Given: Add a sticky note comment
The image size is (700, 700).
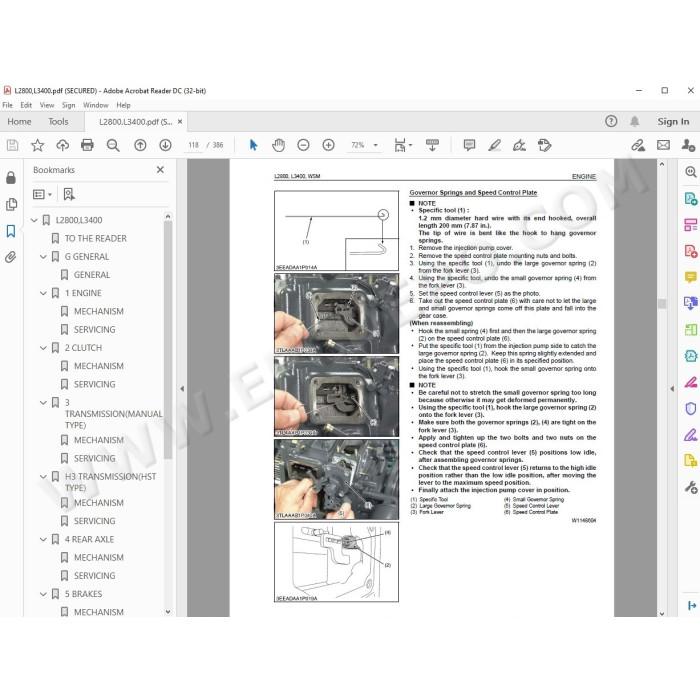Looking at the screenshot, I should [x=469, y=145].
